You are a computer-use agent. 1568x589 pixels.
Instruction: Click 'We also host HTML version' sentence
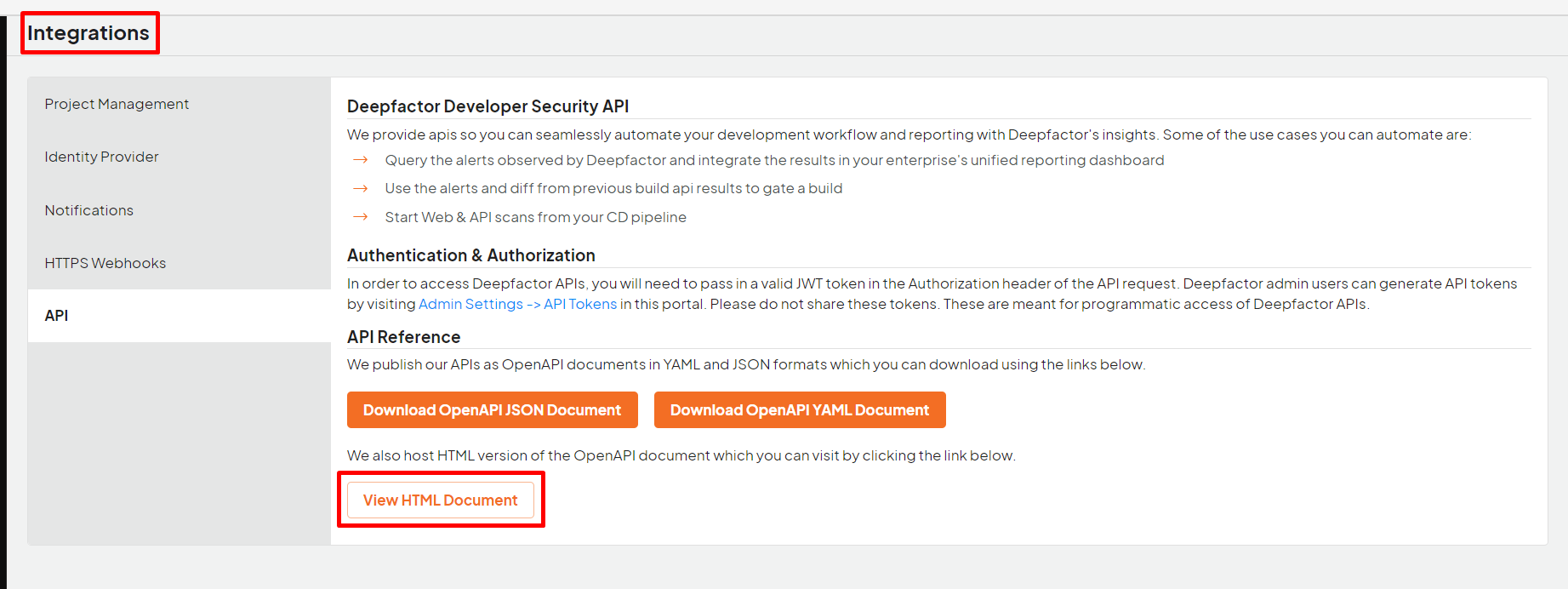point(681,455)
